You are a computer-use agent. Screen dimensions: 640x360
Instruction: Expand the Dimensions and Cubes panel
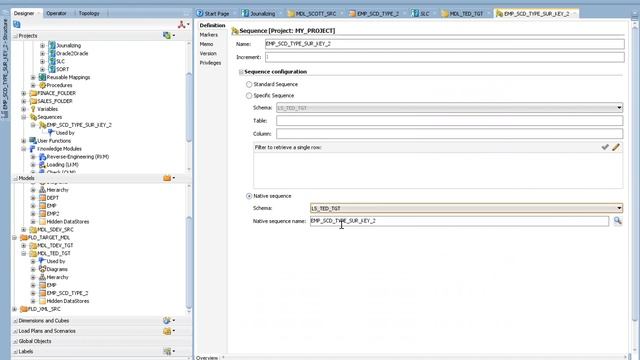(15, 321)
